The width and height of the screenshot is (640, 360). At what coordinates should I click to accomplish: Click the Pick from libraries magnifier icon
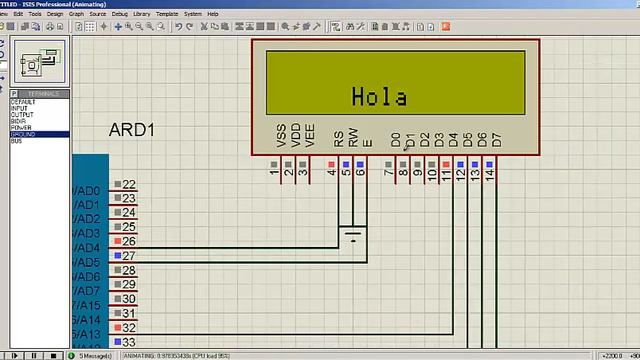point(285,27)
